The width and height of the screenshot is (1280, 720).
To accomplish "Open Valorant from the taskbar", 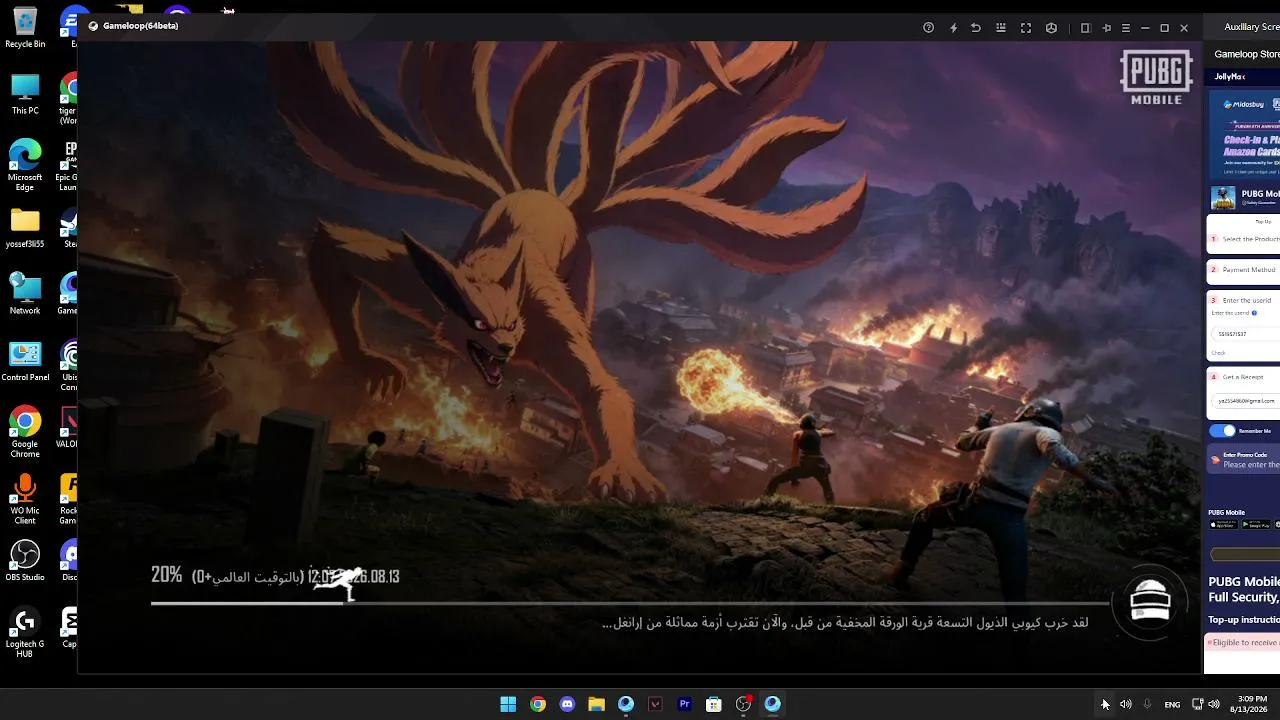I will 655,704.
